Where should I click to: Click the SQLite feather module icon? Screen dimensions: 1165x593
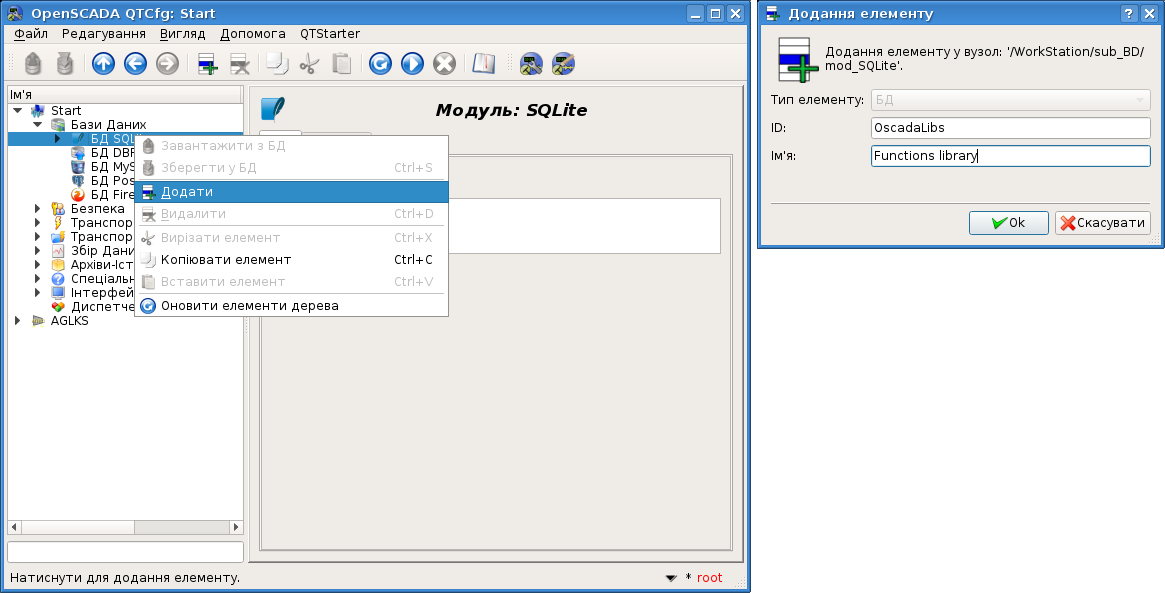[273, 109]
